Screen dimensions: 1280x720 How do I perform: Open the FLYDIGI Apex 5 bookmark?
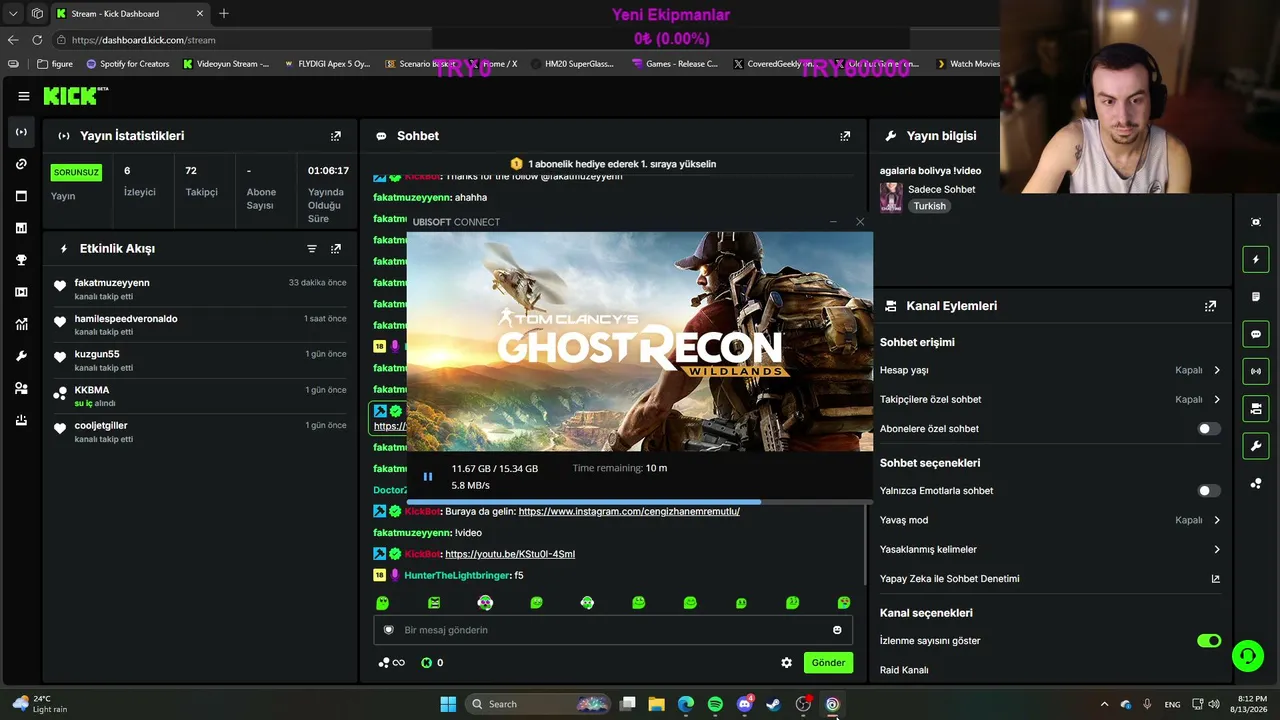pyautogui.click(x=326, y=64)
